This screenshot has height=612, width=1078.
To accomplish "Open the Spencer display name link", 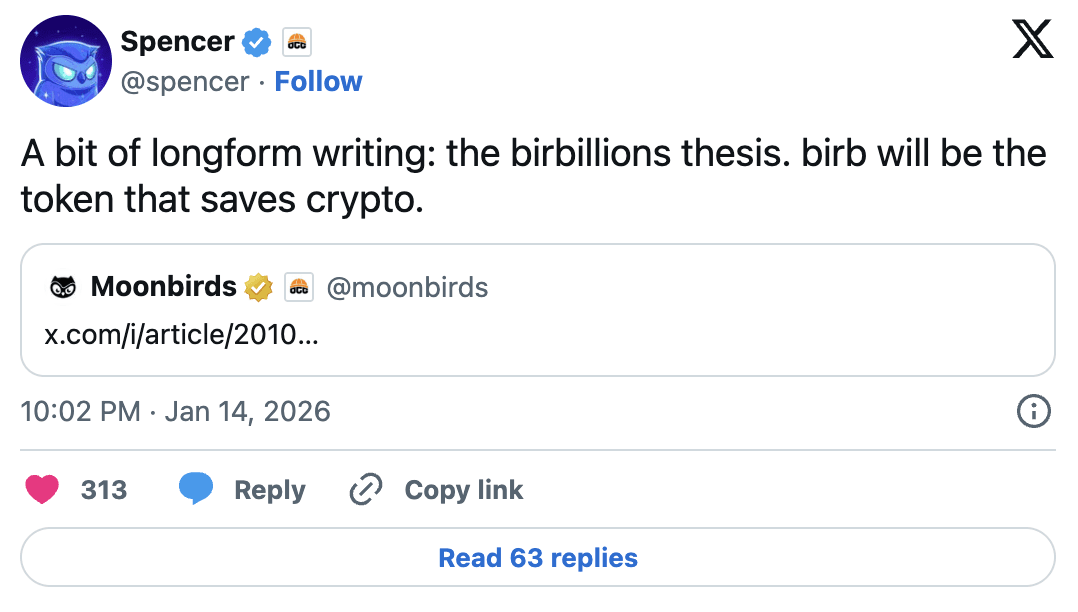I will coord(177,42).
